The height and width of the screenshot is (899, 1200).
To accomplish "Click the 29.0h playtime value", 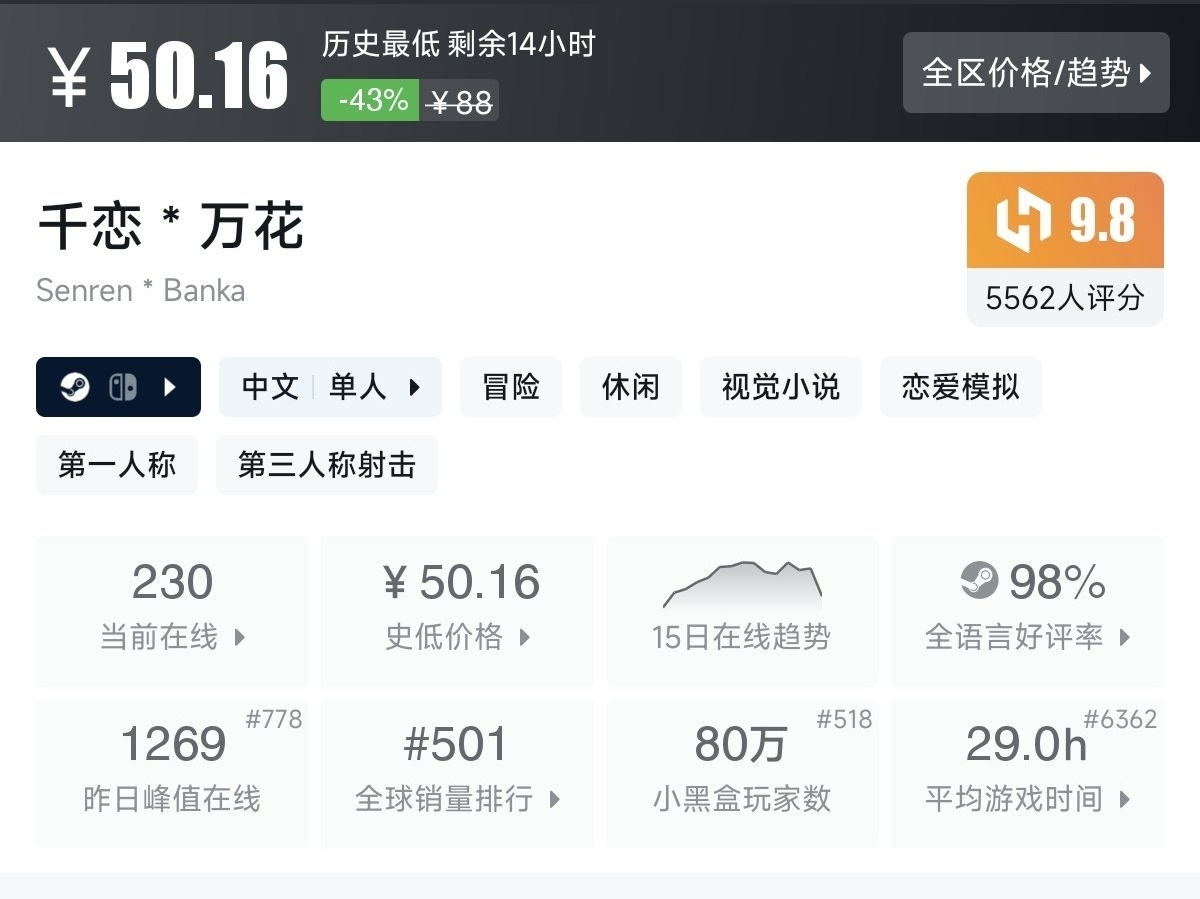I will tap(1026, 744).
